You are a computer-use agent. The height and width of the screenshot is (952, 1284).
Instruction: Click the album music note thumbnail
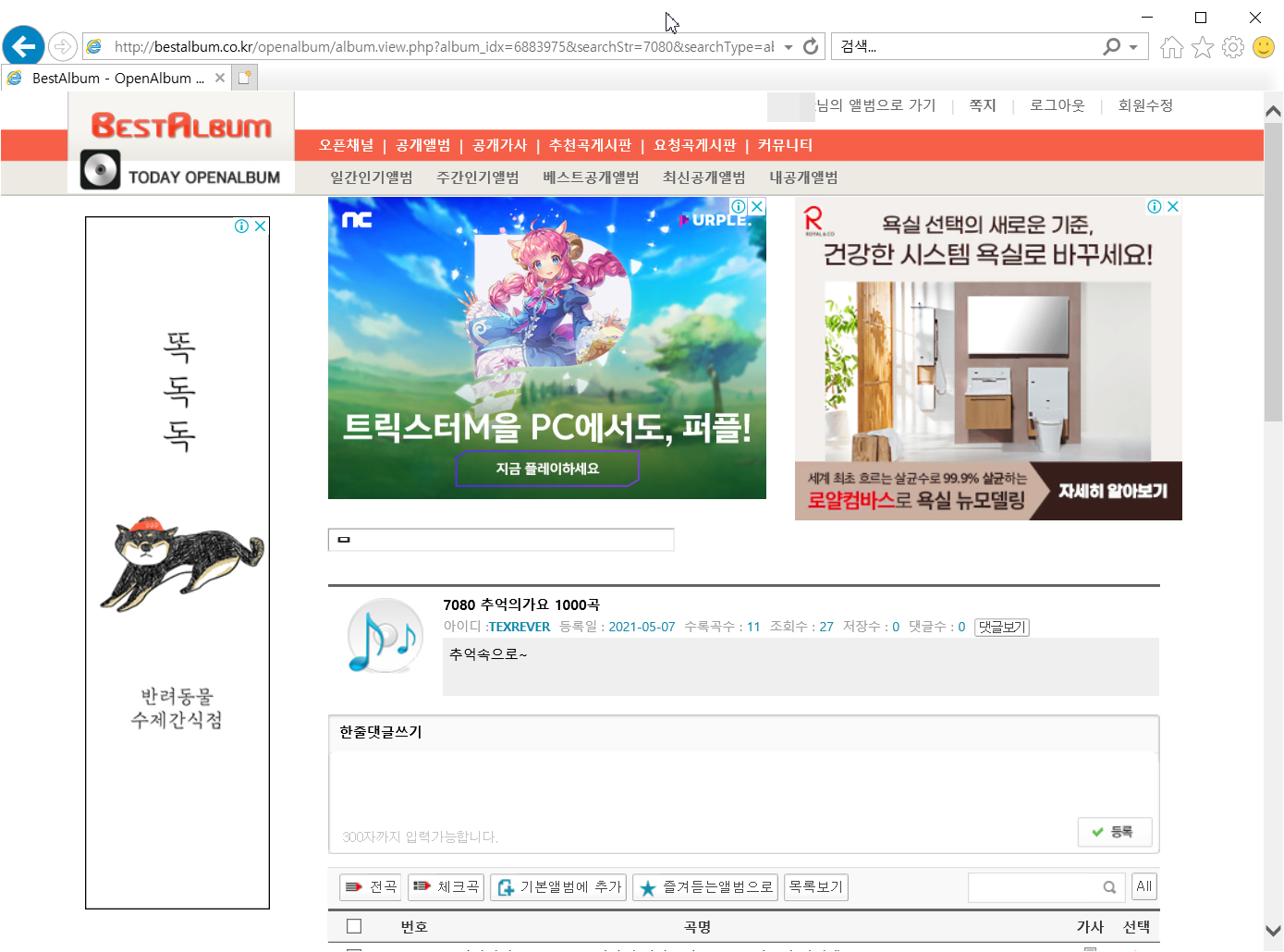(384, 636)
